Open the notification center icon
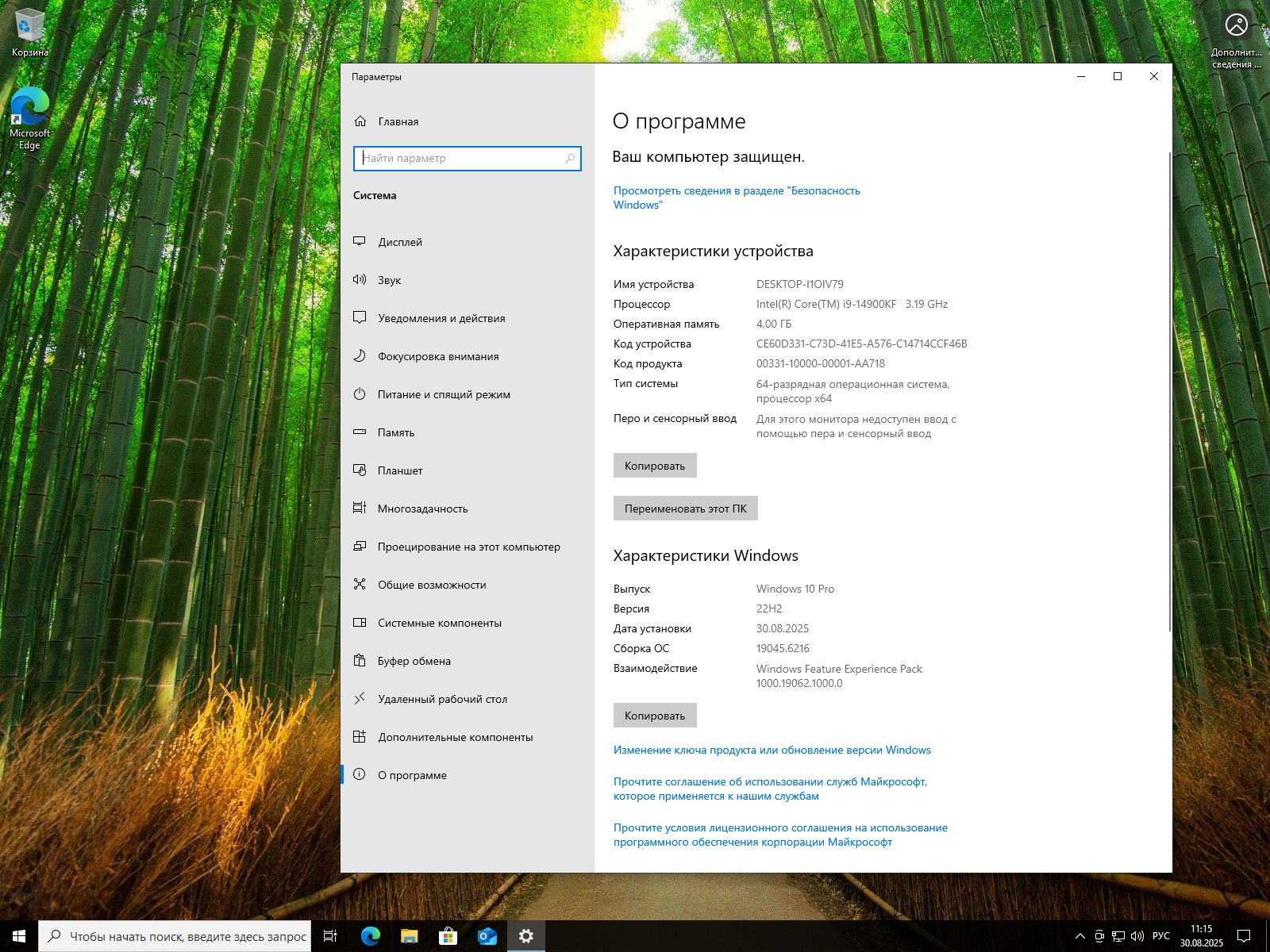 1244,936
